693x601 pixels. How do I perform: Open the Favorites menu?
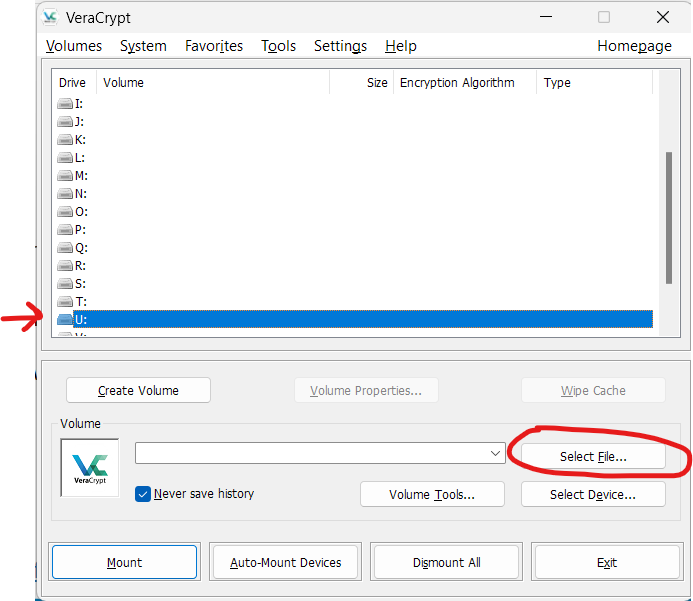click(214, 46)
